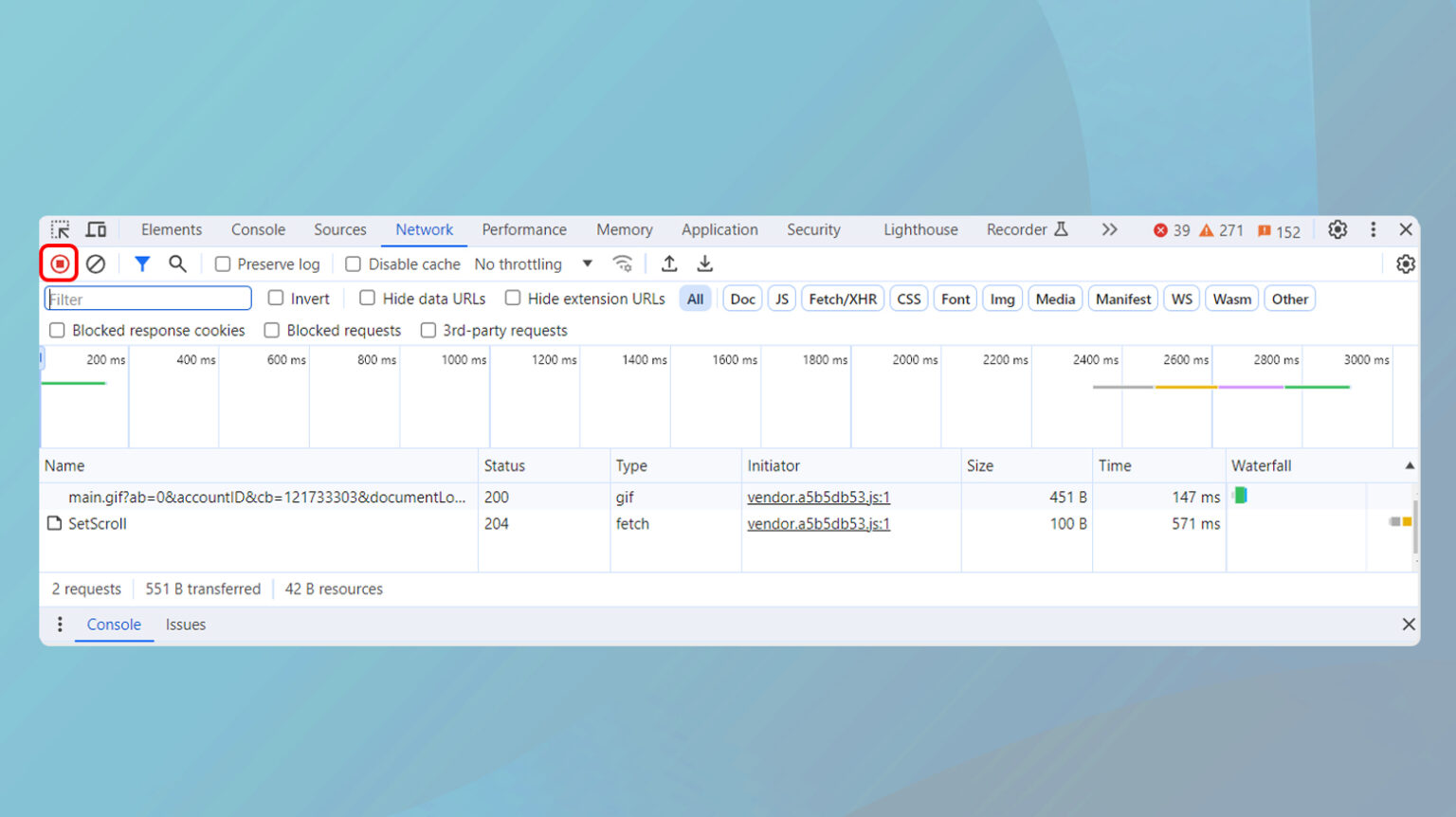Enable the Preserve log checkbox
1456x817 pixels.
[x=222, y=263]
